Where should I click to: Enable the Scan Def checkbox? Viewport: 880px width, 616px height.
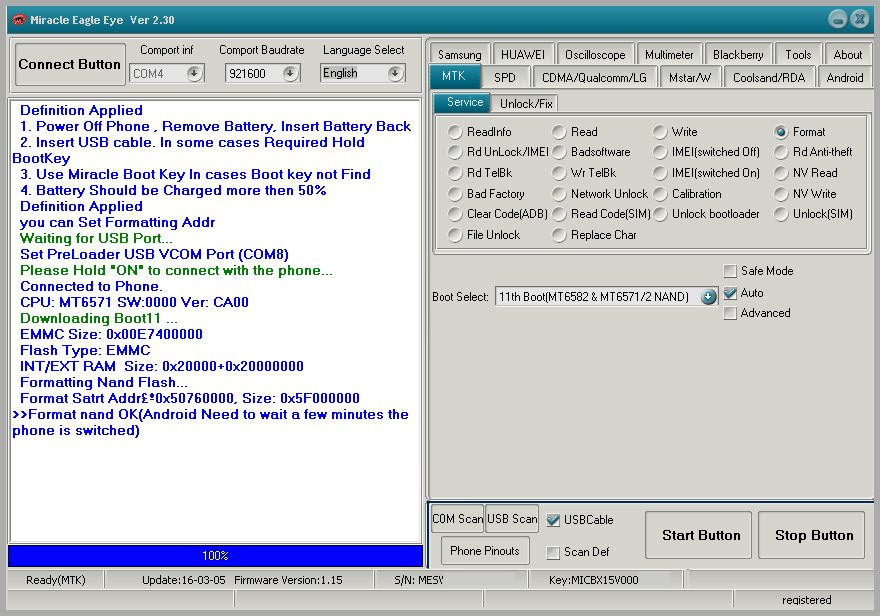553,553
